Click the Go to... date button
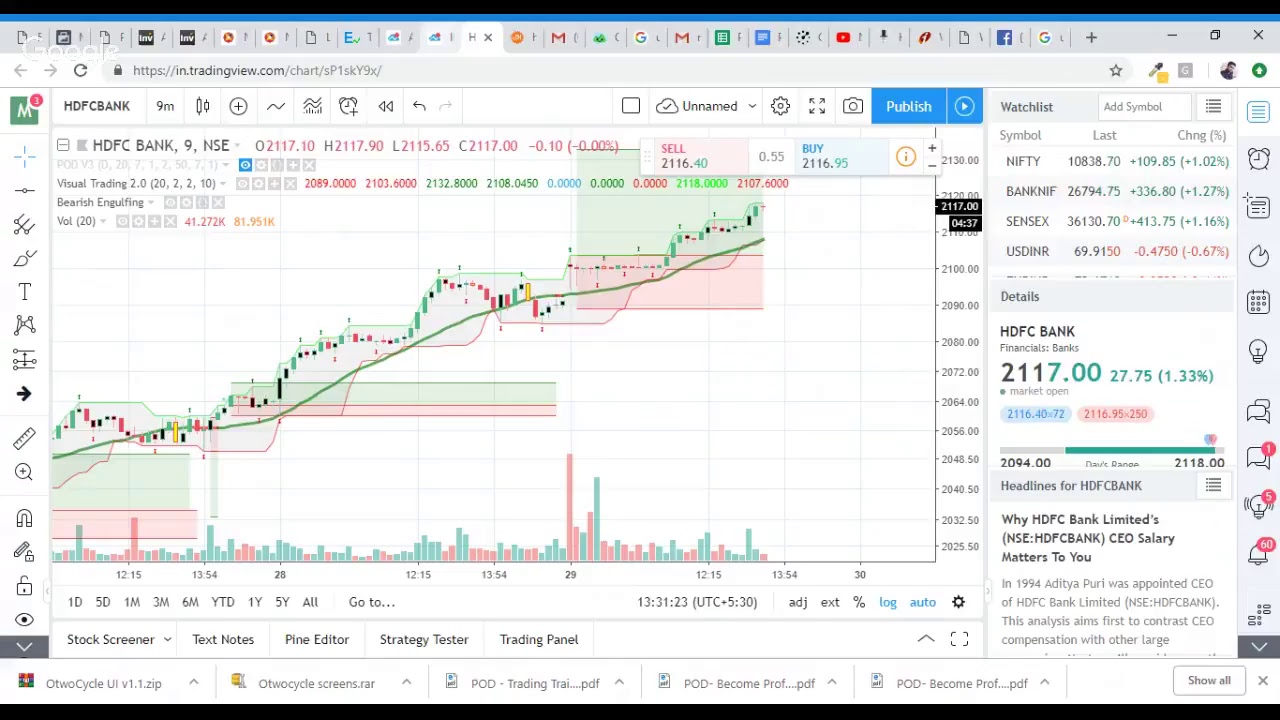This screenshot has width=1280, height=720. coord(372,602)
